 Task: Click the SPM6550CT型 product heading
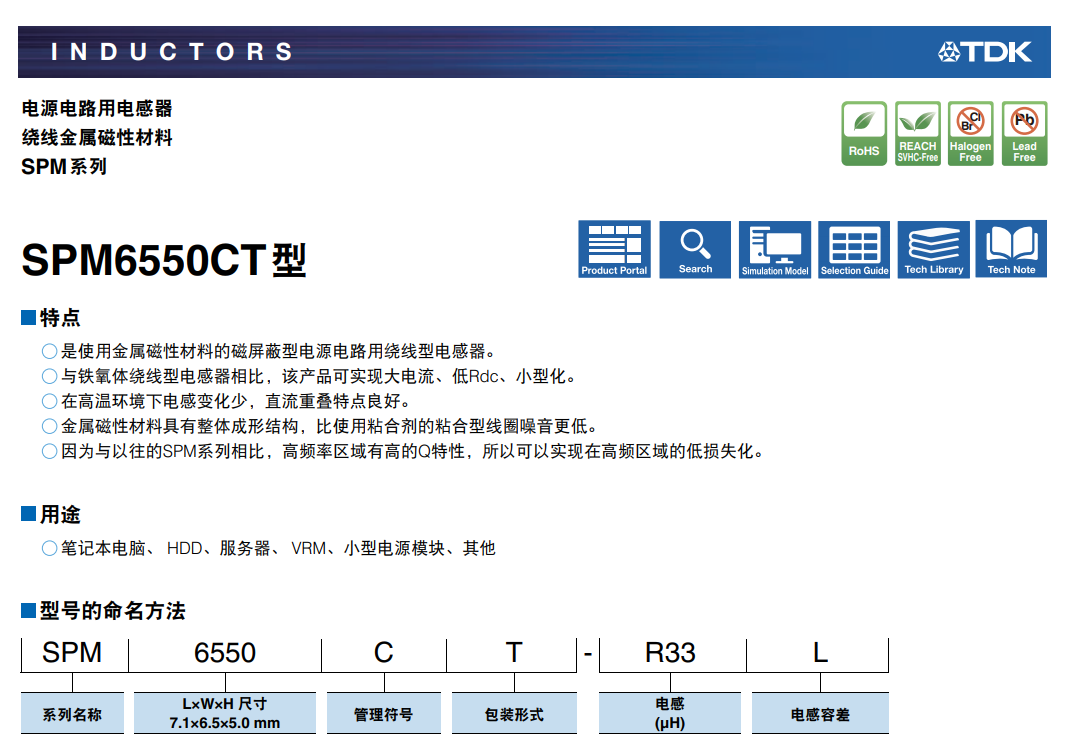click(164, 260)
